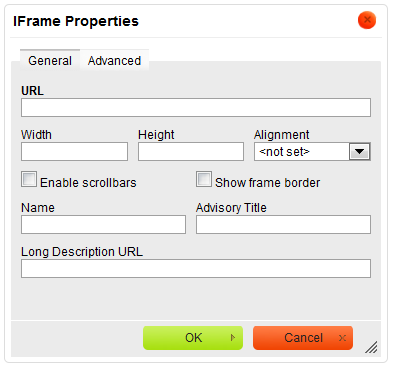Click the Enable scrollbars label
The image size is (393, 366).
(88, 183)
